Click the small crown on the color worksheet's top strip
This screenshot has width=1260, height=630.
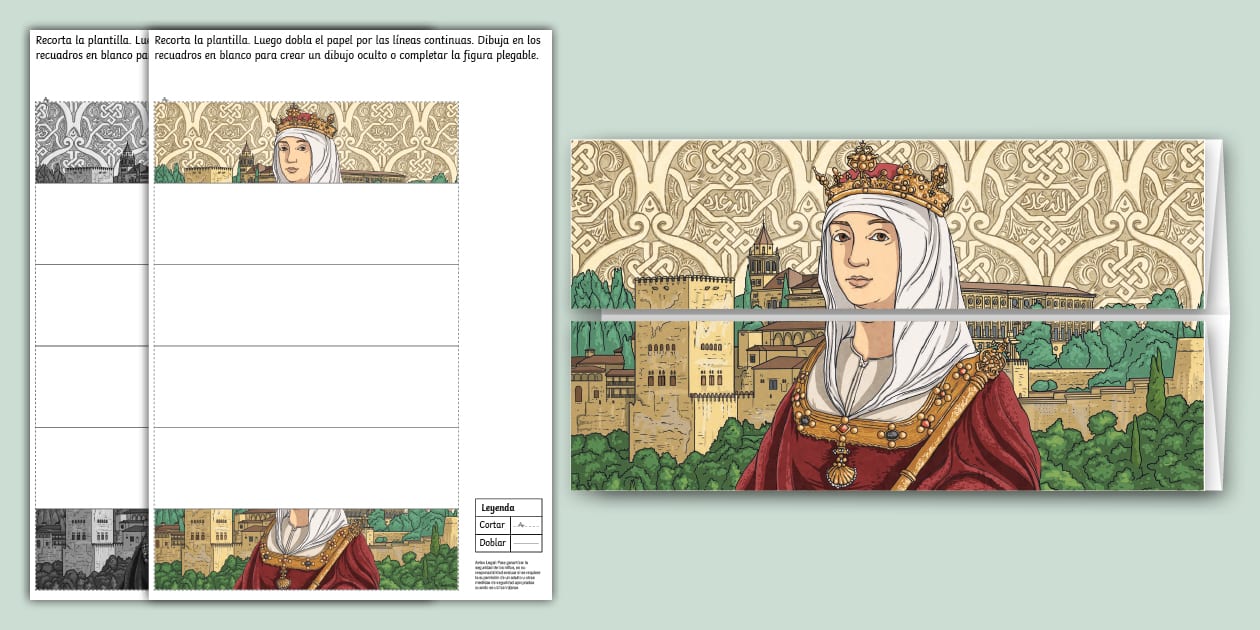click(305, 122)
